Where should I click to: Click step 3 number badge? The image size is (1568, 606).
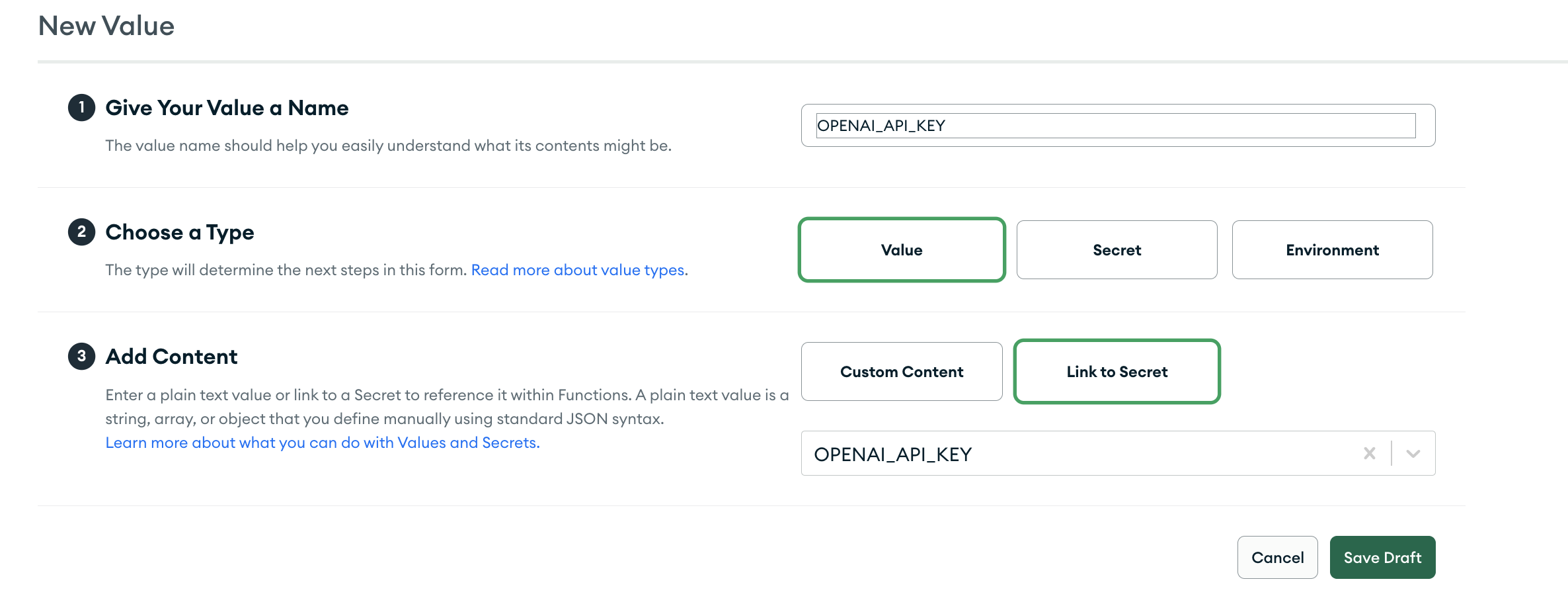click(x=81, y=356)
